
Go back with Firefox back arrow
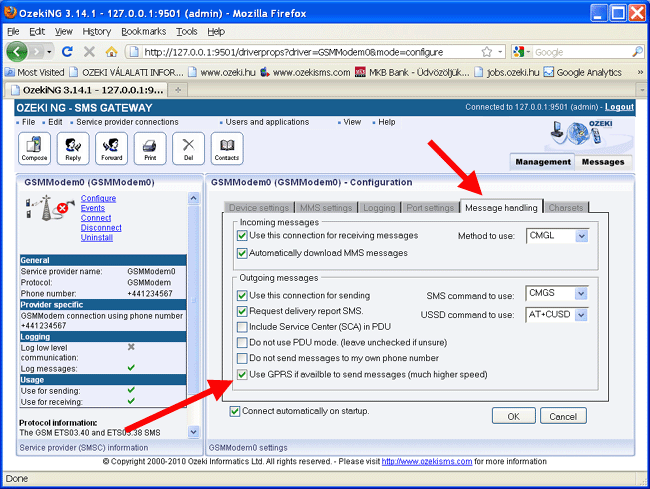[x=17, y=52]
